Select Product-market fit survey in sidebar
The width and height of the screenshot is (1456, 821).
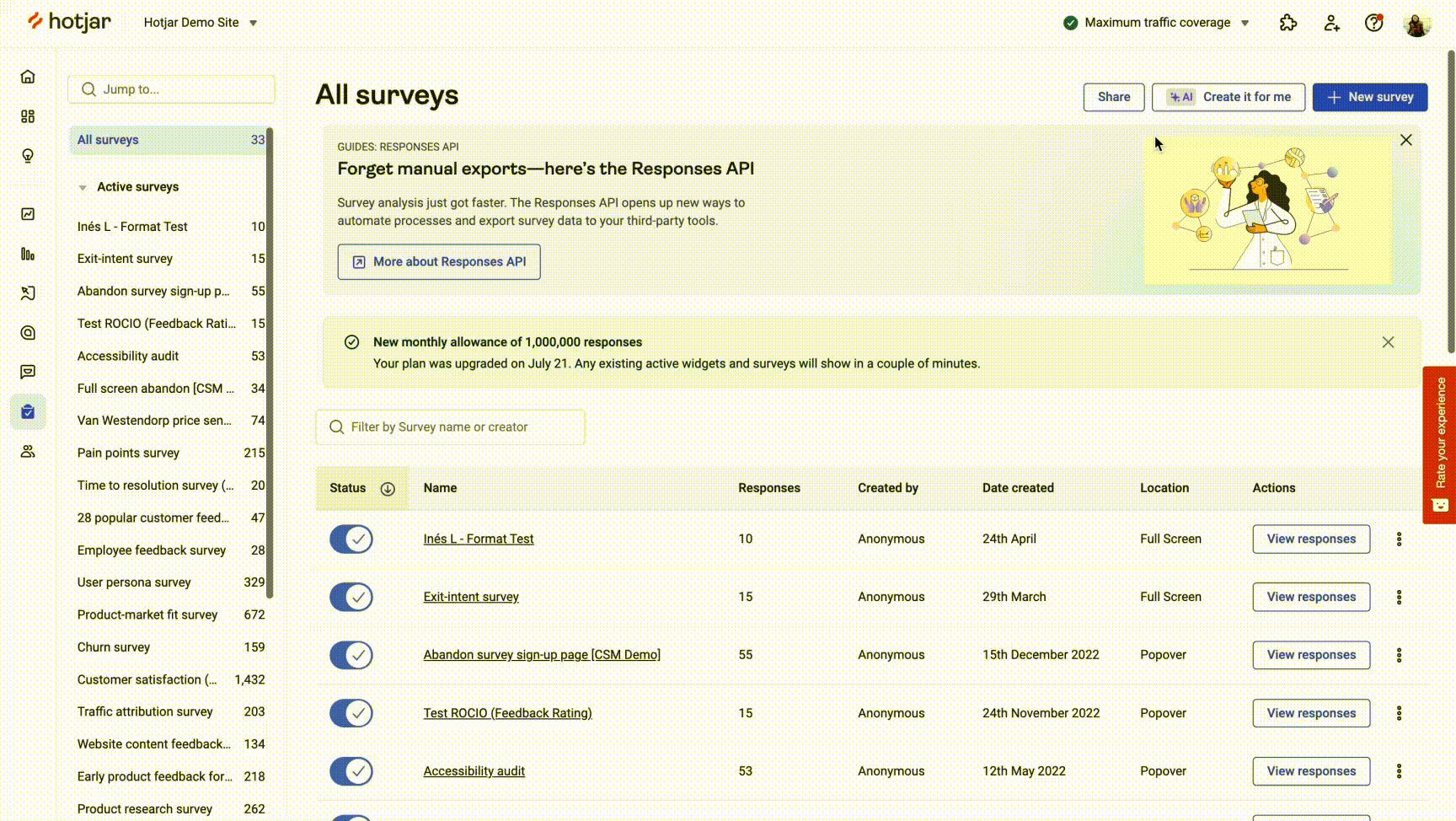tap(170, 614)
